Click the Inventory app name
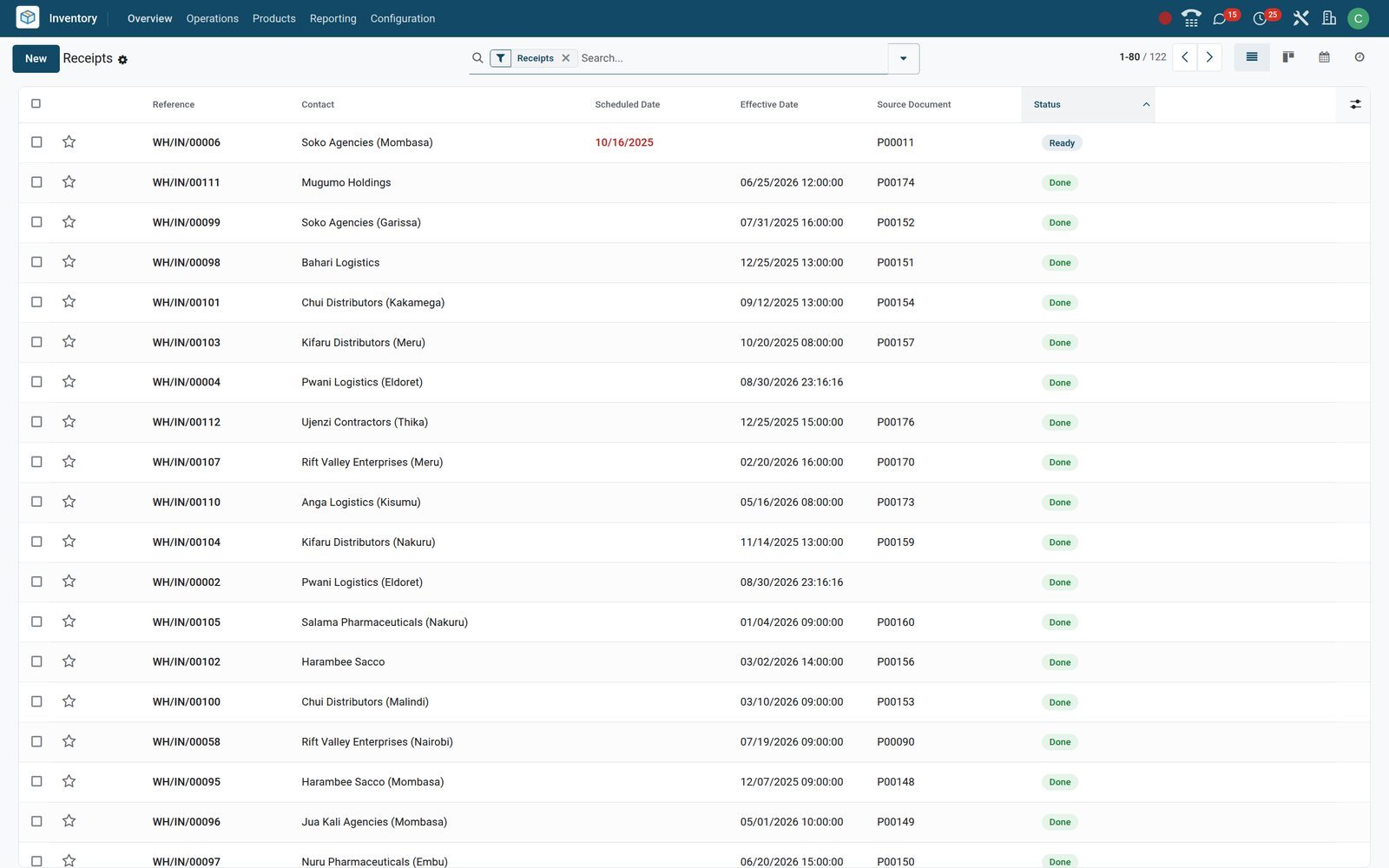The height and width of the screenshot is (868, 1389). point(73,18)
